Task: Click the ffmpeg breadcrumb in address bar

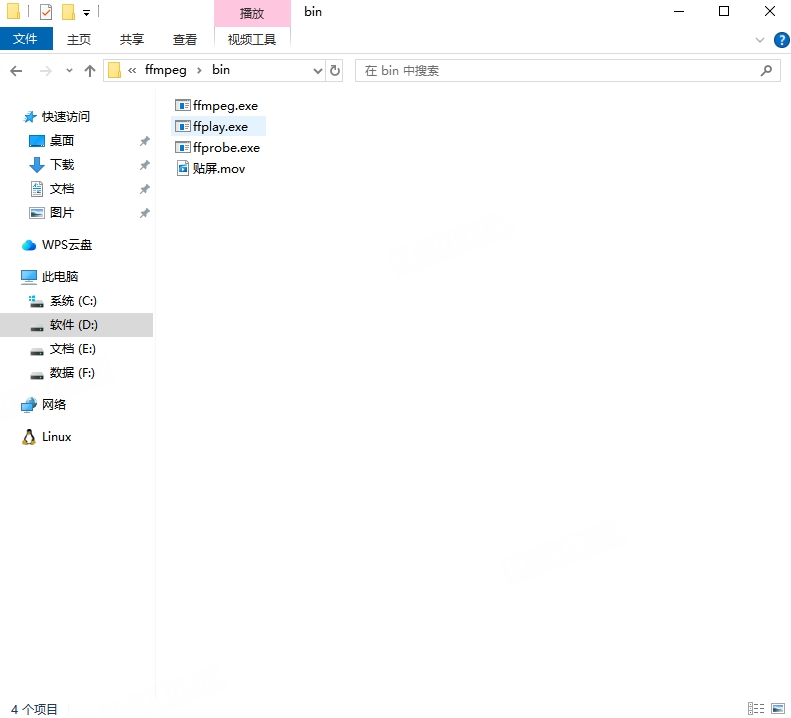Action: pos(165,70)
